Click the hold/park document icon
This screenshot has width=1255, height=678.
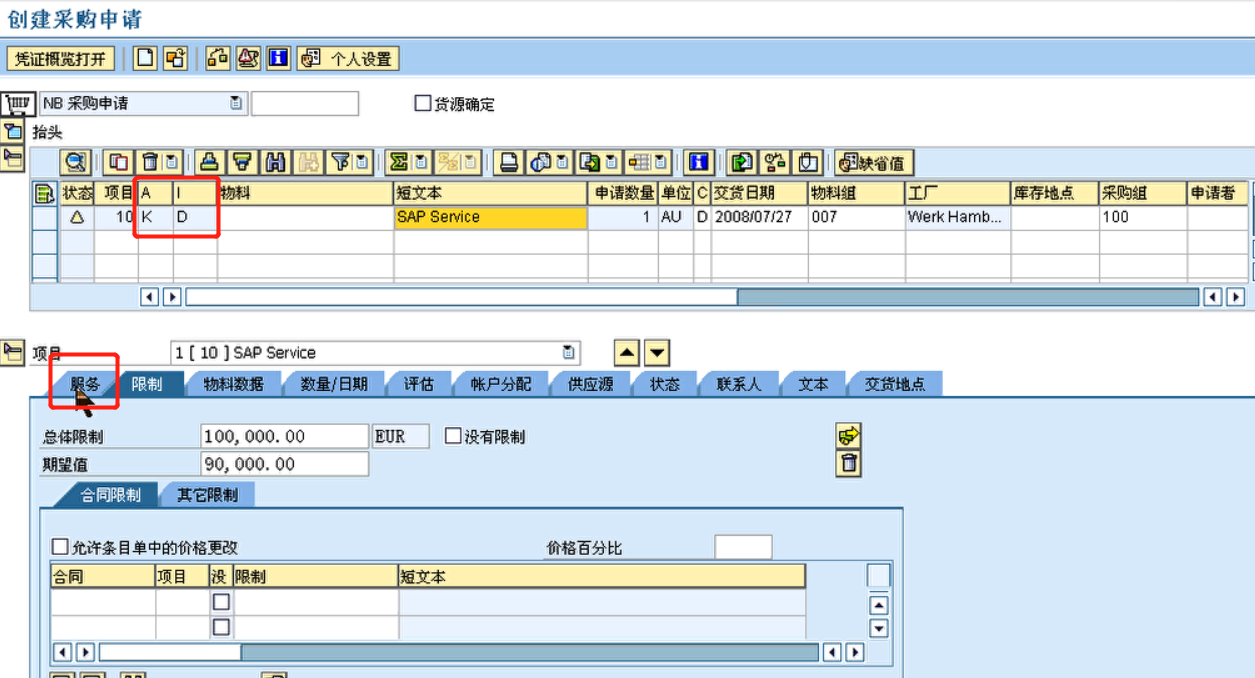tap(218, 58)
